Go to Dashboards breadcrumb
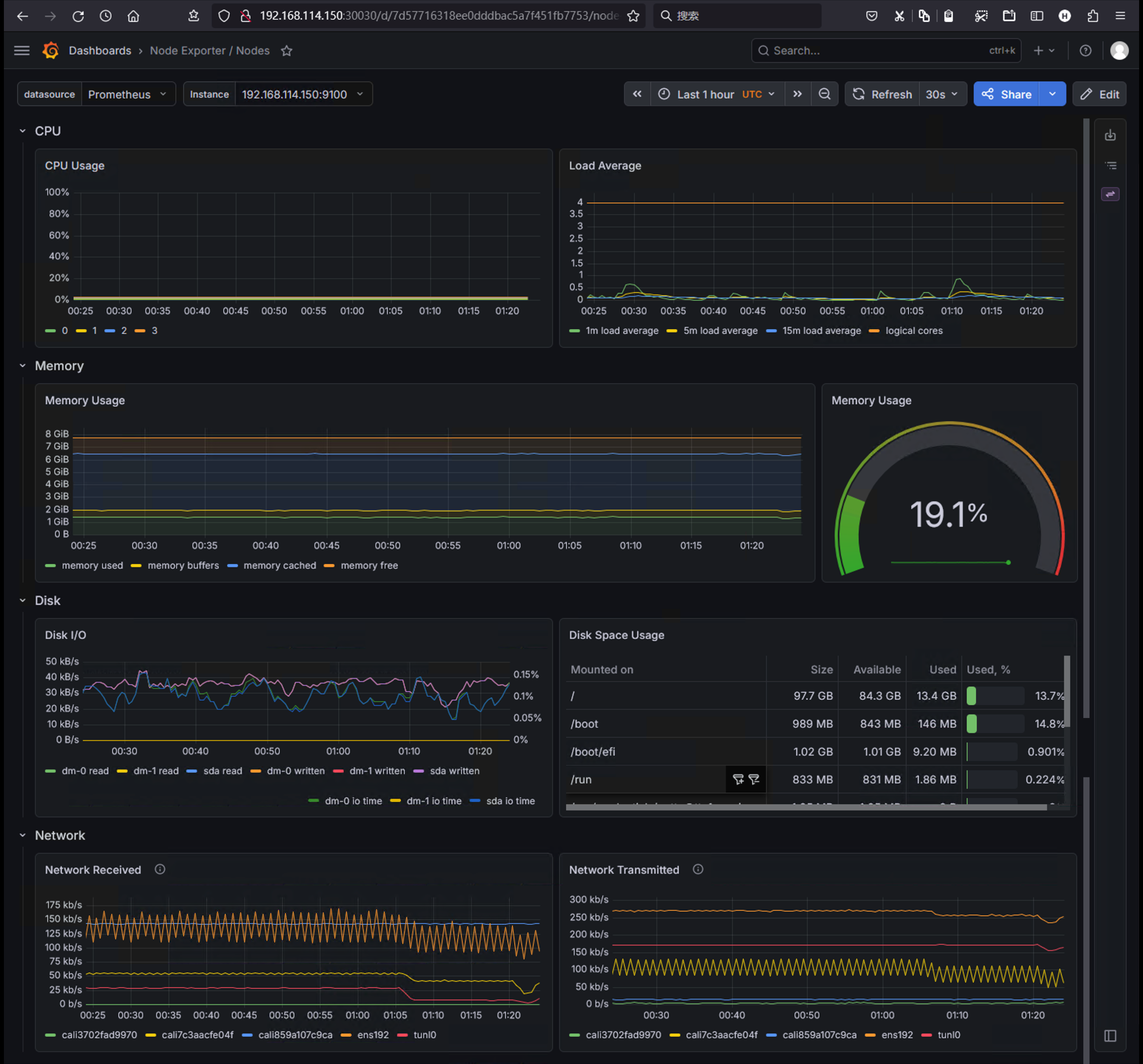The width and height of the screenshot is (1143, 1064). pos(100,51)
